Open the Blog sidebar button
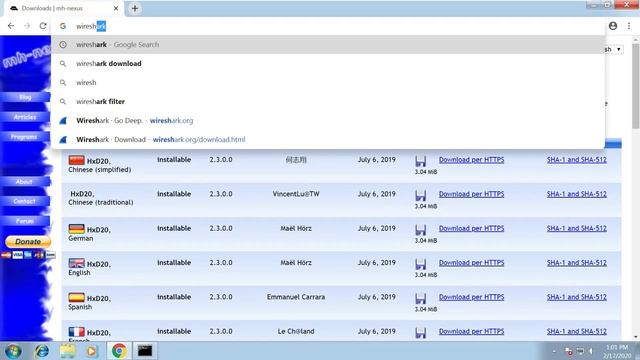640x360 pixels. [x=25, y=97]
